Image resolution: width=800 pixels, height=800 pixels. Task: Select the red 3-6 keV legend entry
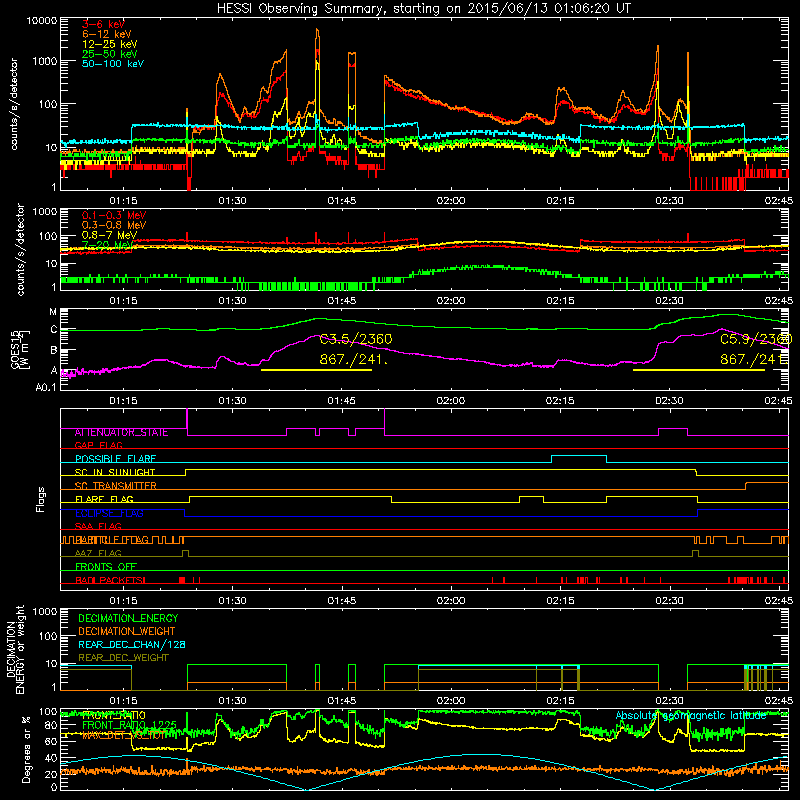[x=104, y=24]
